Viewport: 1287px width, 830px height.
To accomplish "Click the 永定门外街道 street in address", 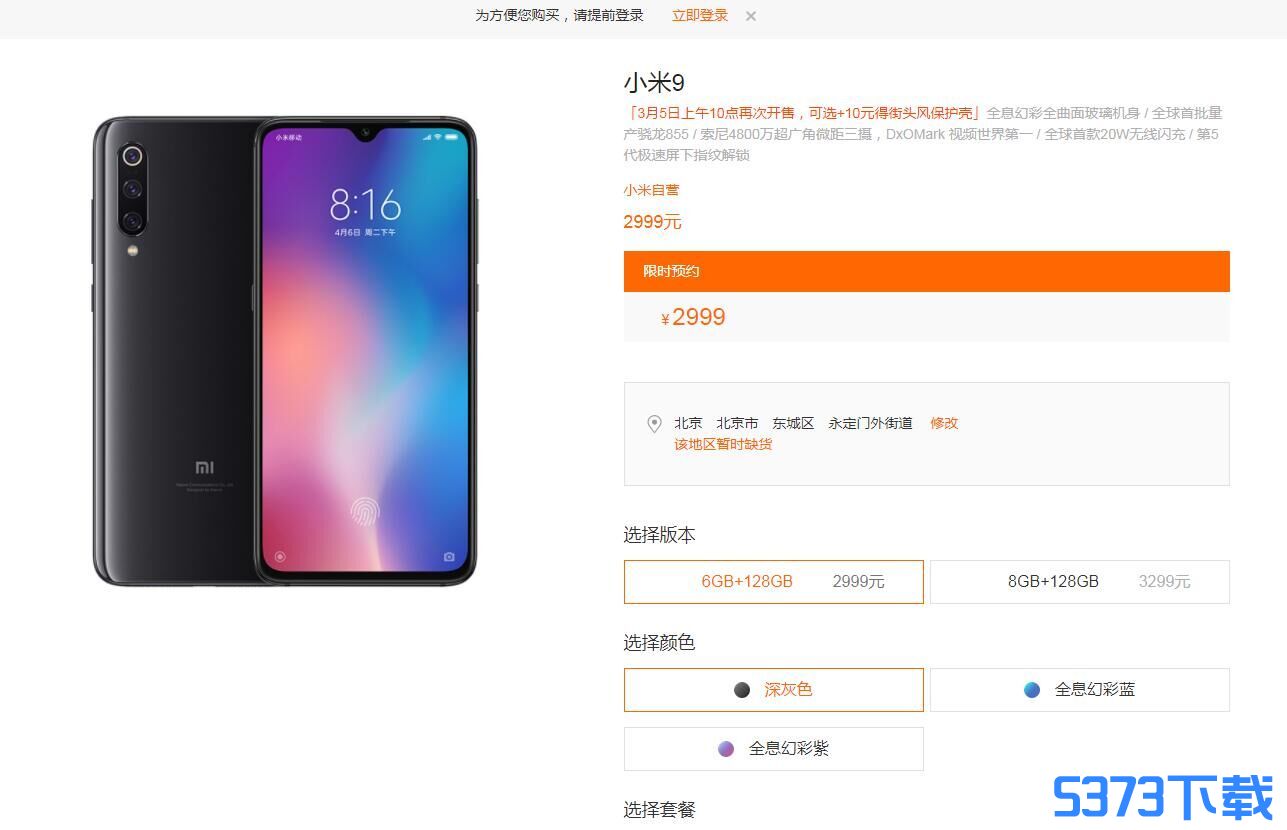I will pos(870,423).
